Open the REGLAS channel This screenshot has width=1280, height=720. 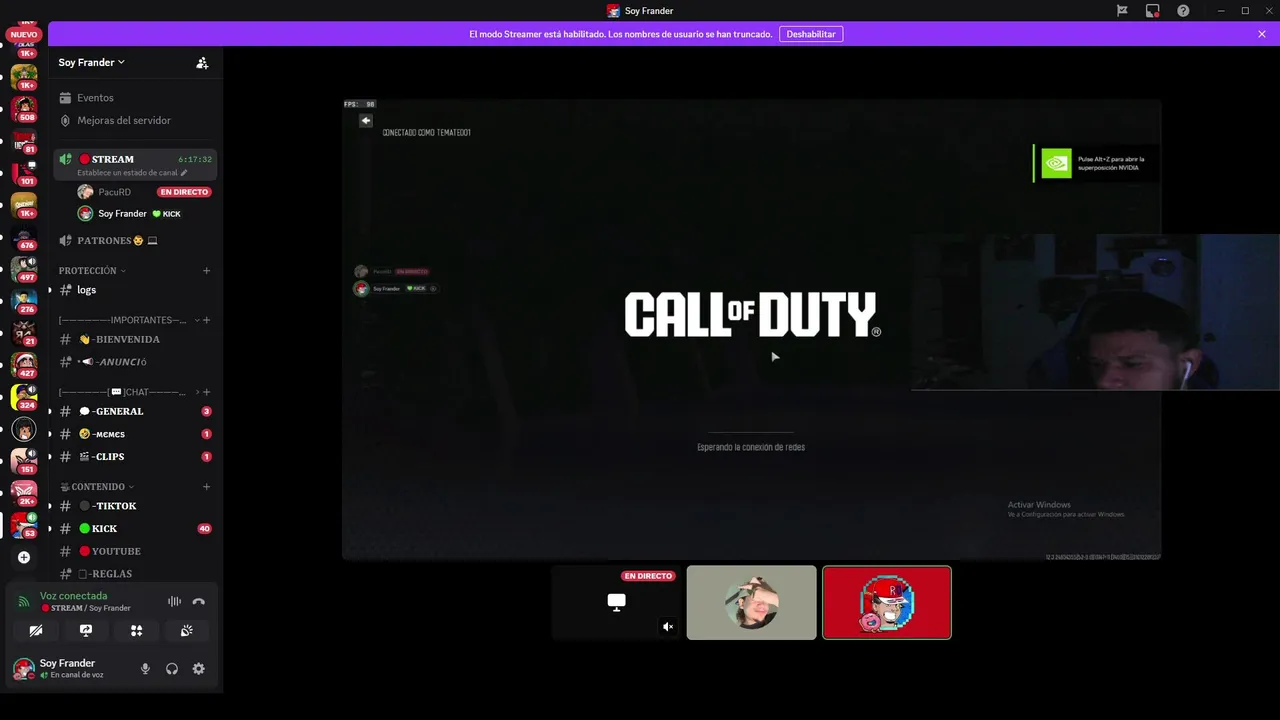(x=135, y=574)
